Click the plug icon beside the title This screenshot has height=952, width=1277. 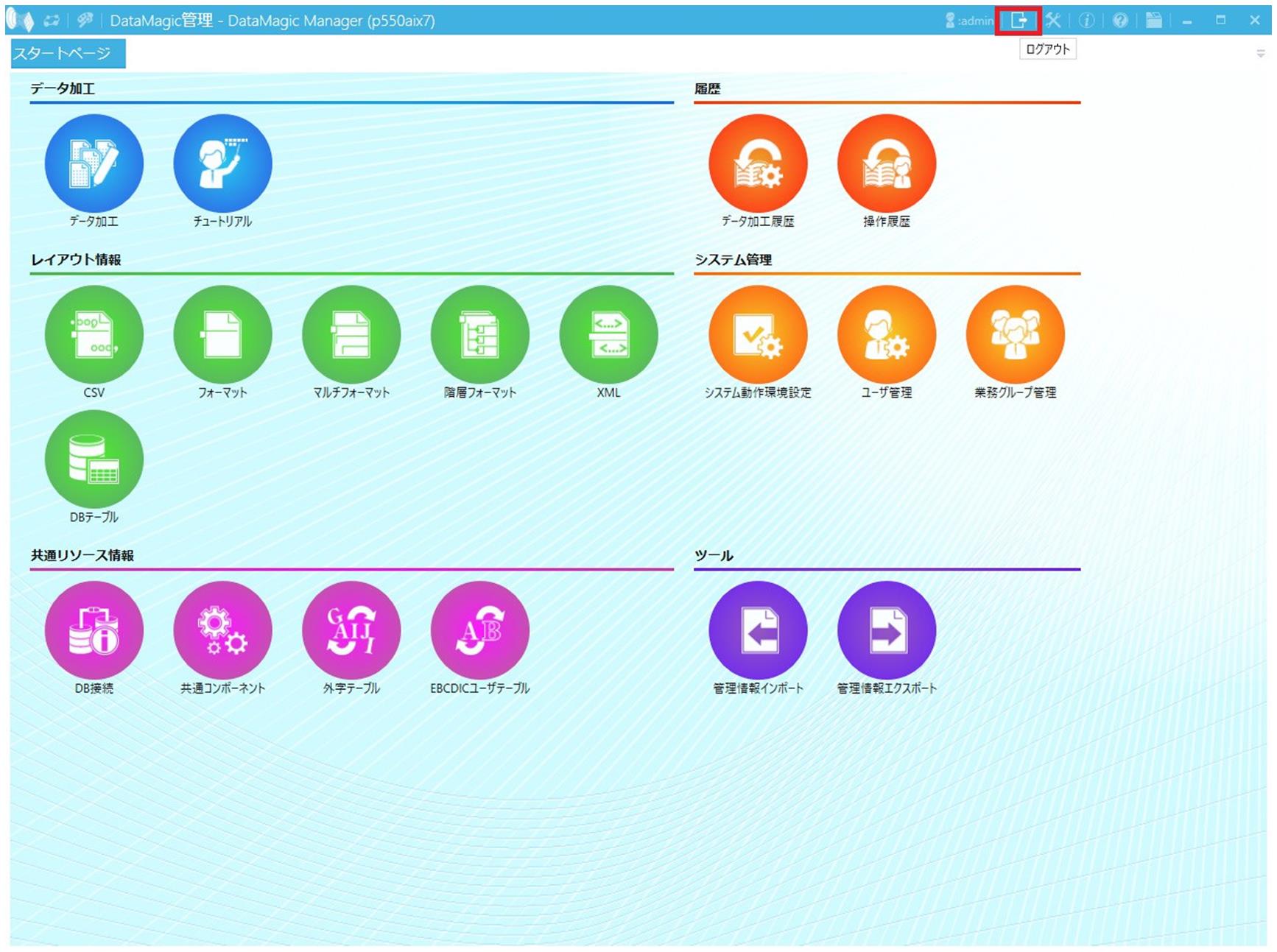pyautogui.click(x=85, y=21)
